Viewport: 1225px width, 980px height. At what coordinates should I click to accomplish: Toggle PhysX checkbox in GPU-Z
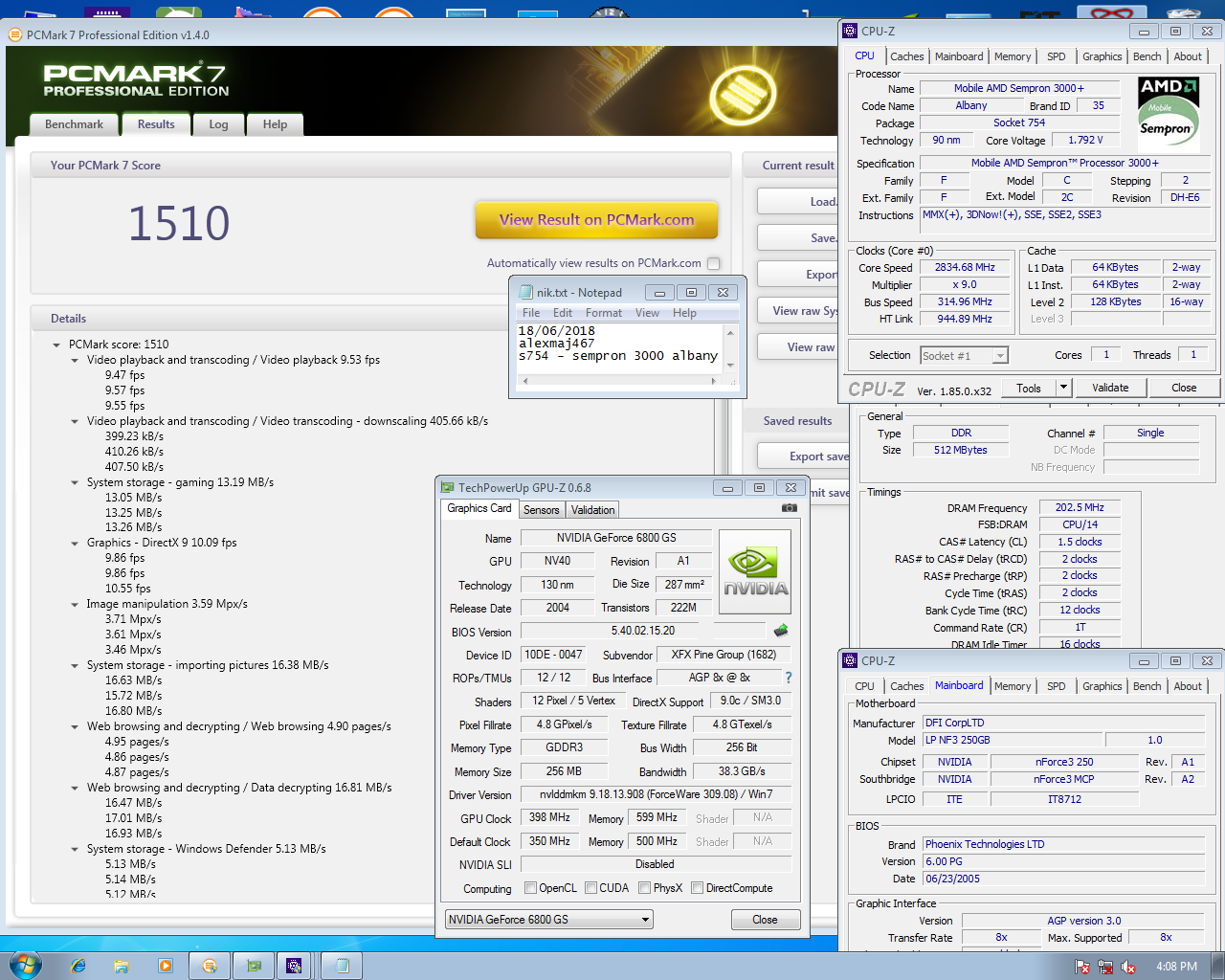644,888
